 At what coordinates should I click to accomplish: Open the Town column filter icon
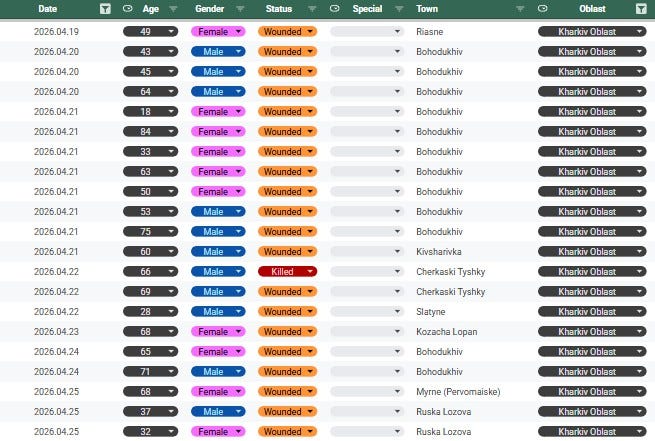(520, 9)
